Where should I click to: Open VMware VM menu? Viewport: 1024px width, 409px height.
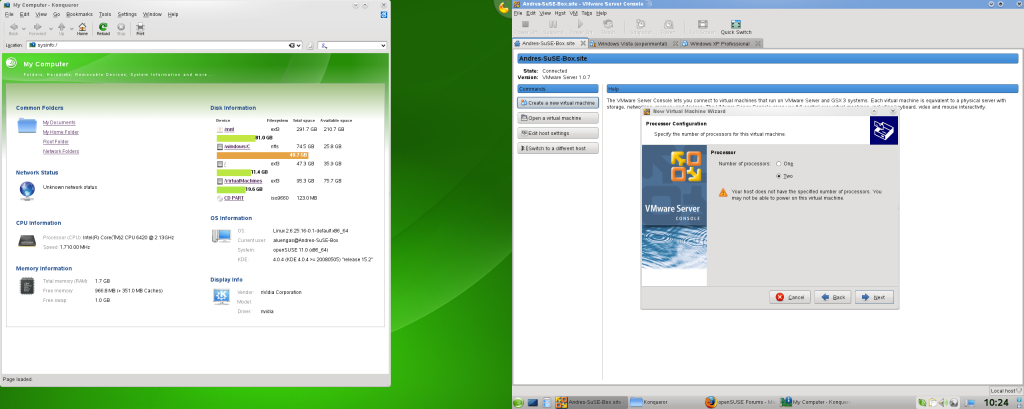point(573,13)
